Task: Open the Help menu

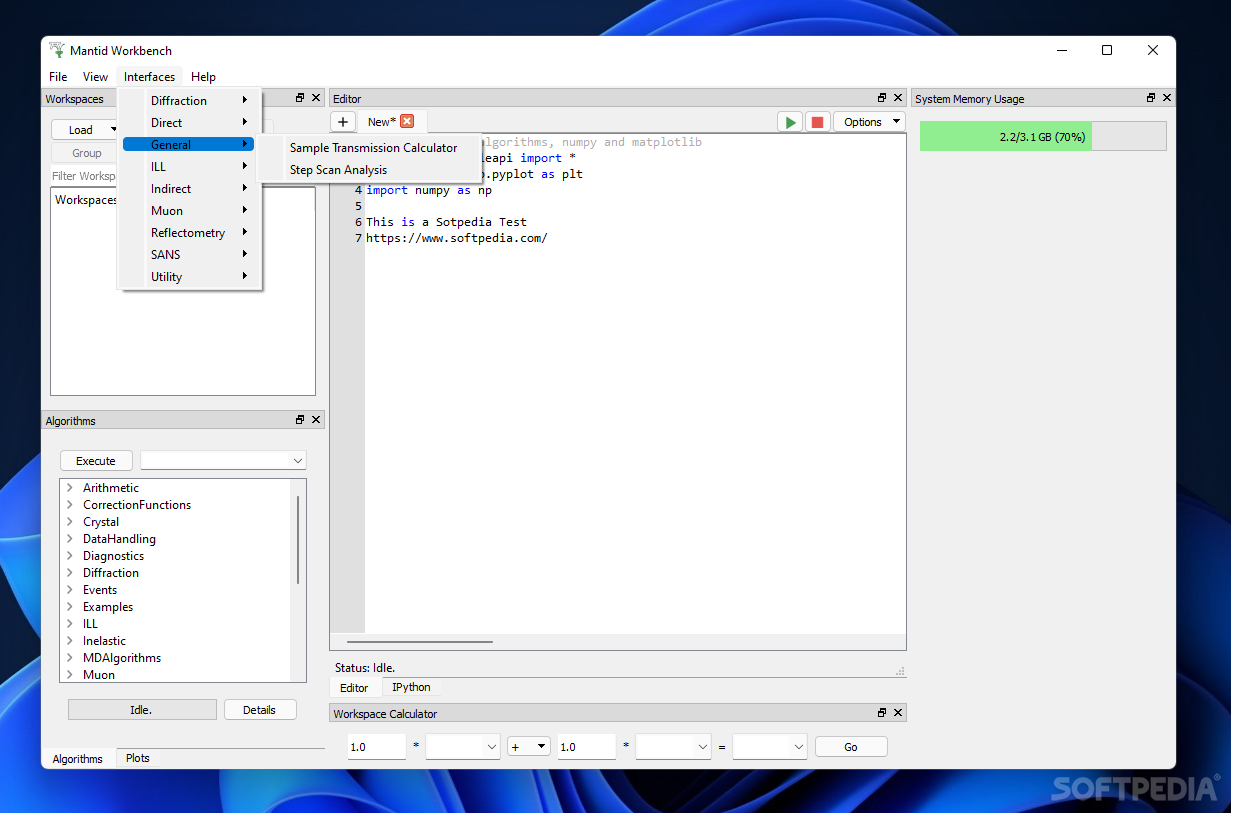Action: pos(203,77)
